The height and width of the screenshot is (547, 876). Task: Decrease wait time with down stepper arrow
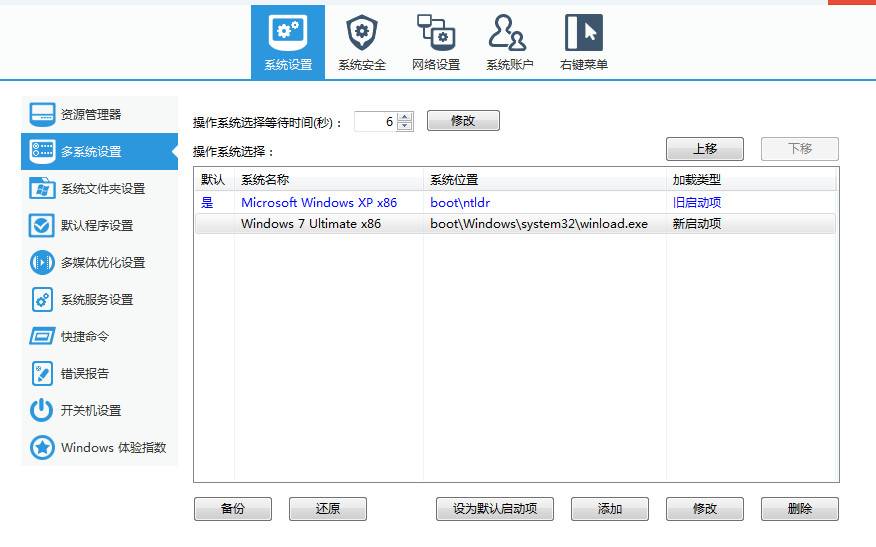405,126
